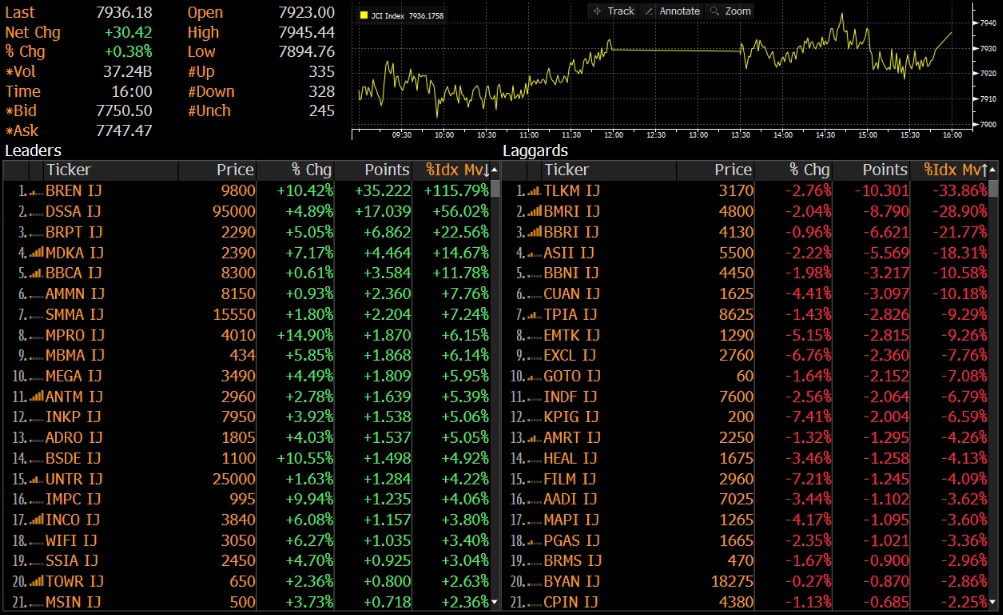The image size is (1003, 615).
Task: Click the volume bars icon beside TLKM IJ
Action: click(534, 191)
